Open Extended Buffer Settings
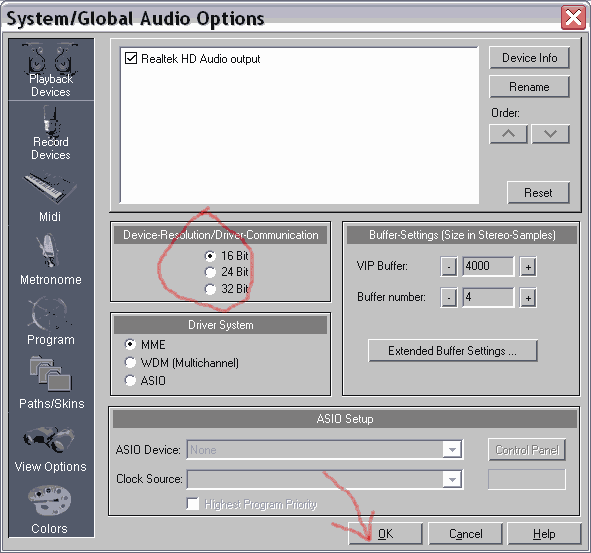This screenshot has width=591, height=553. click(453, 351)
